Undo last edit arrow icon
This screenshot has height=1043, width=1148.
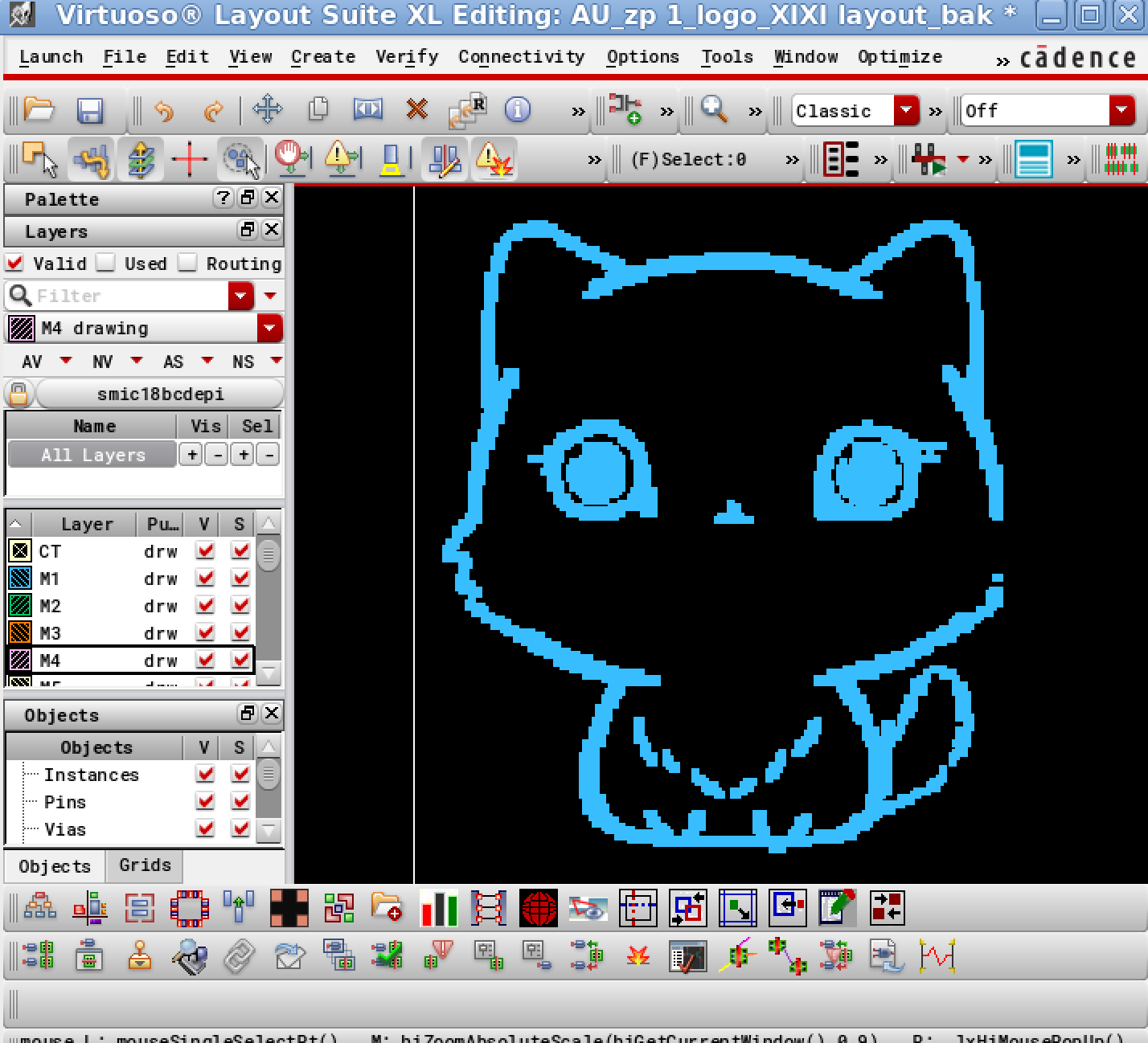click(x=164, y=110)
